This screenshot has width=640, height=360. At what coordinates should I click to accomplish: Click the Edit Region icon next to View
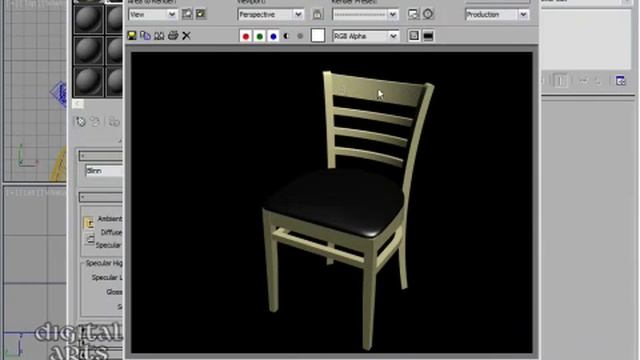[x=187, y=14]
